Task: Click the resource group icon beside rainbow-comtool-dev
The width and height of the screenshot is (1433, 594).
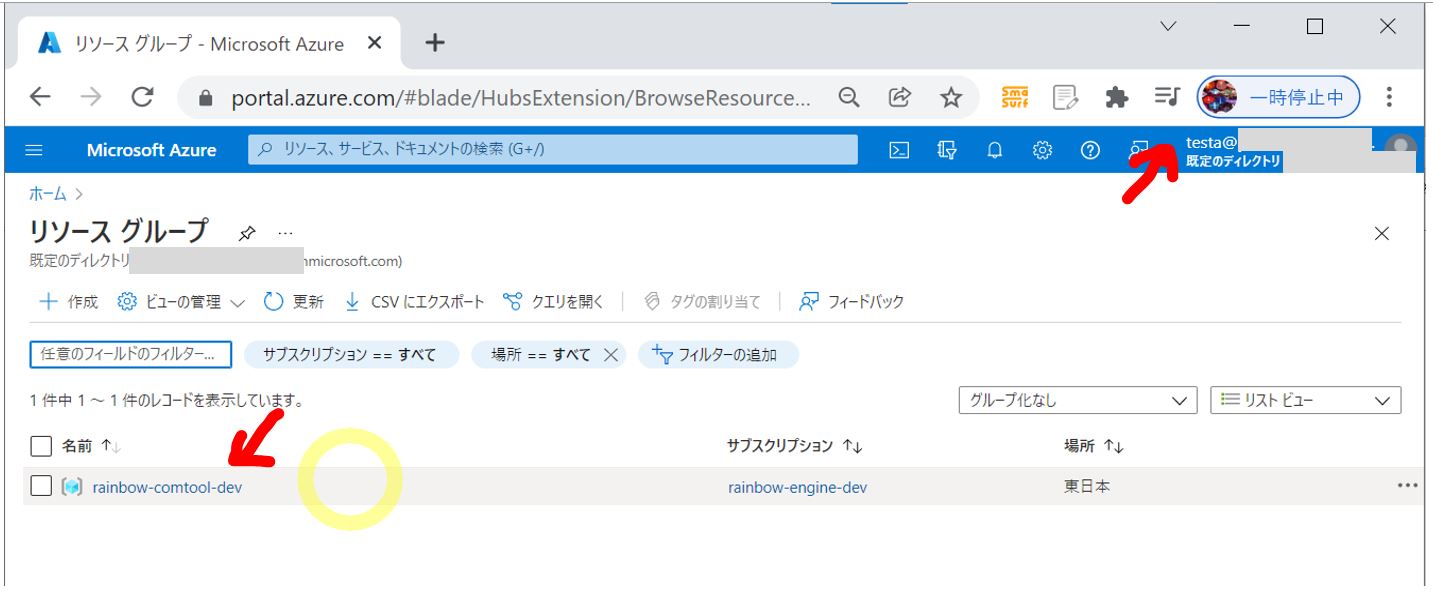Action: pos(71,487)
